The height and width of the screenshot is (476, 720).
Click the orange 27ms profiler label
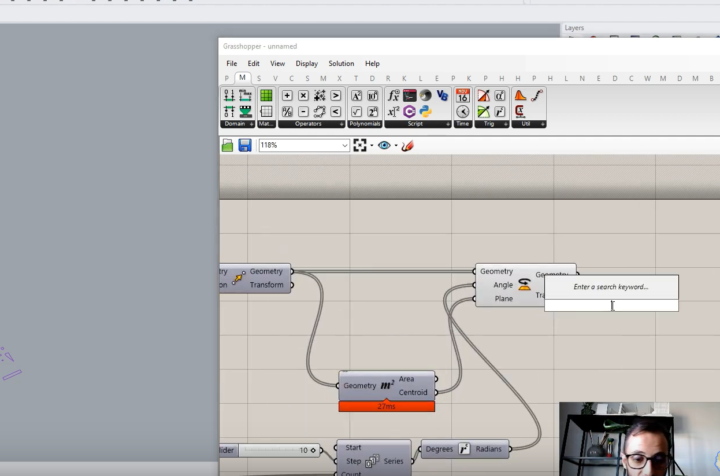tap(387, 406)
